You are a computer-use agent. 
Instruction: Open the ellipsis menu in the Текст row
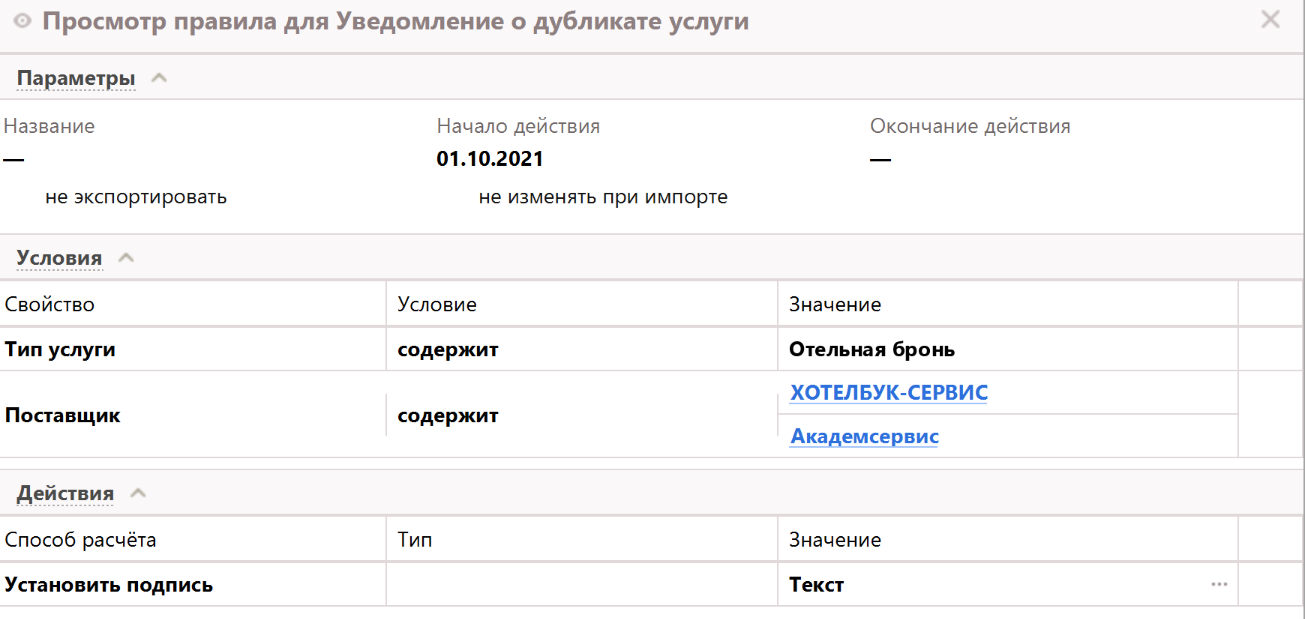tap(1218, 585)
